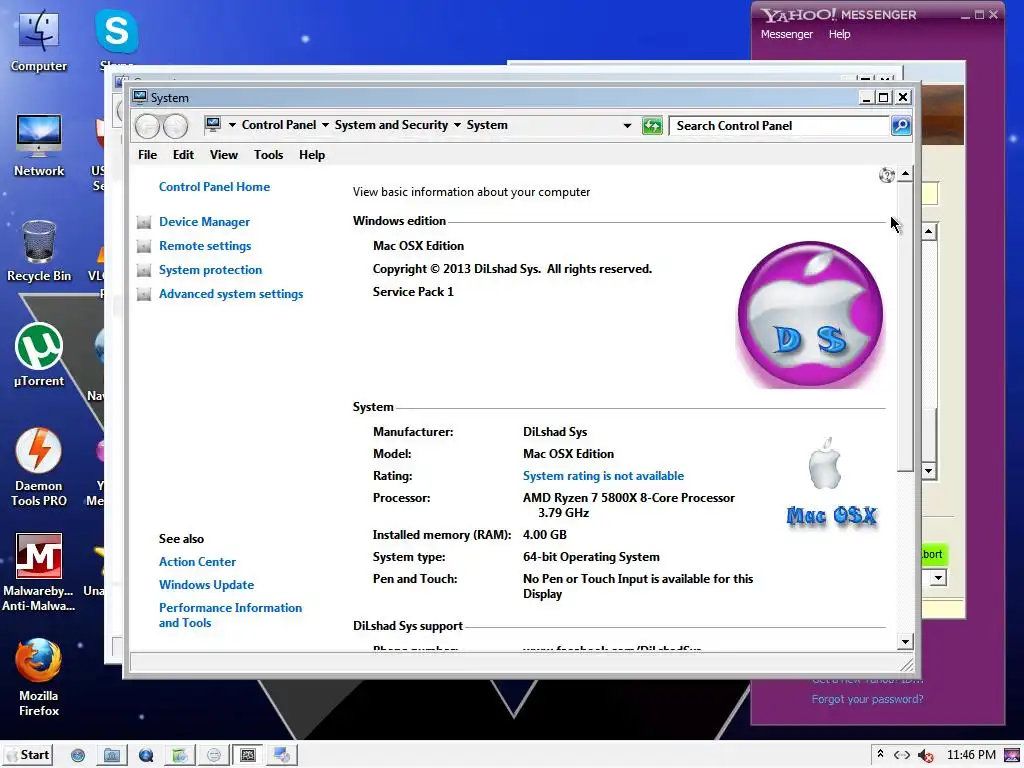Image resolution: width=1024 pixels, height=768 pixels.
Task: Click the blue globe taskbar icon
Action: click(146, 756)
